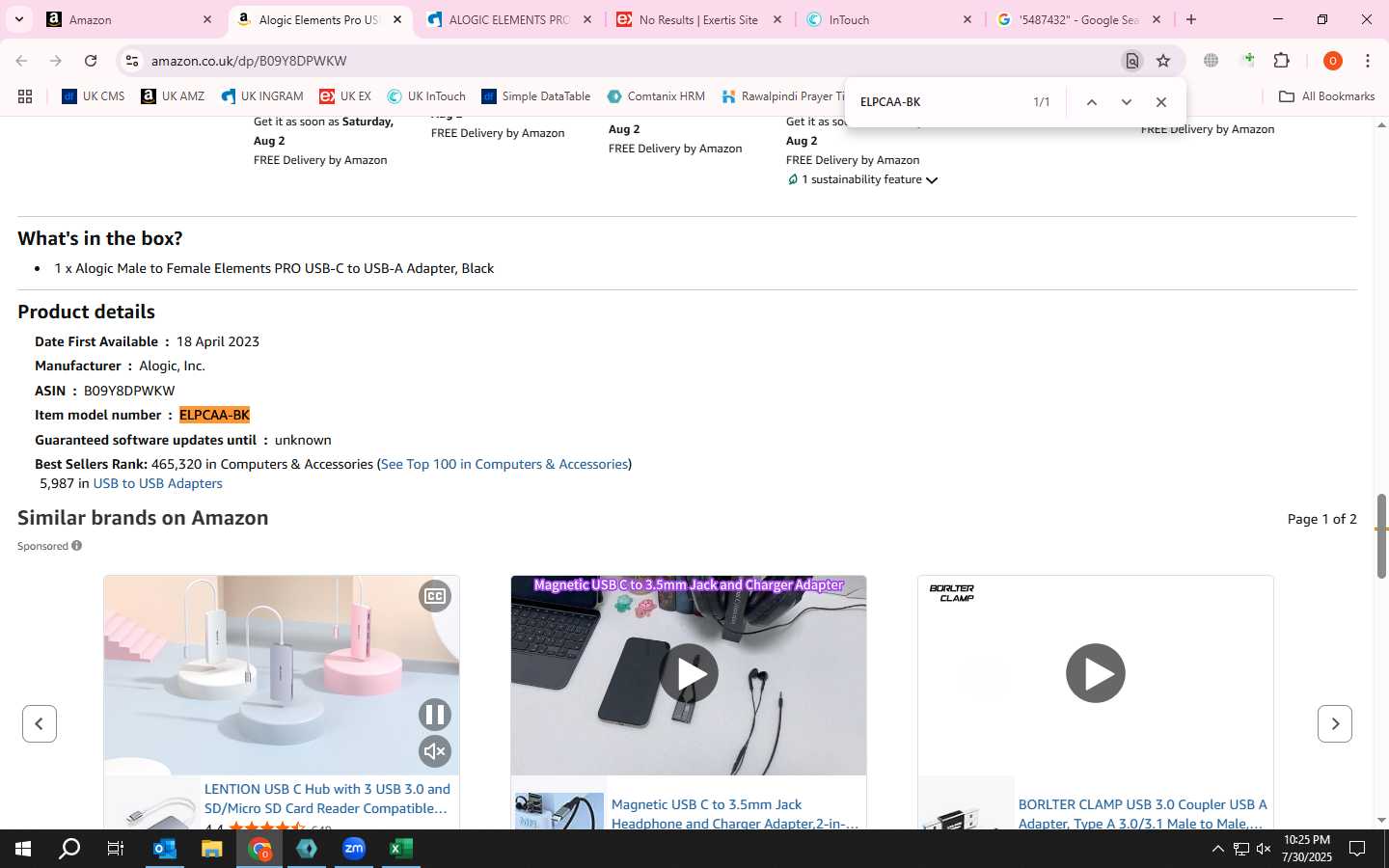Switch to the Amazon tab

click(128, 19)
